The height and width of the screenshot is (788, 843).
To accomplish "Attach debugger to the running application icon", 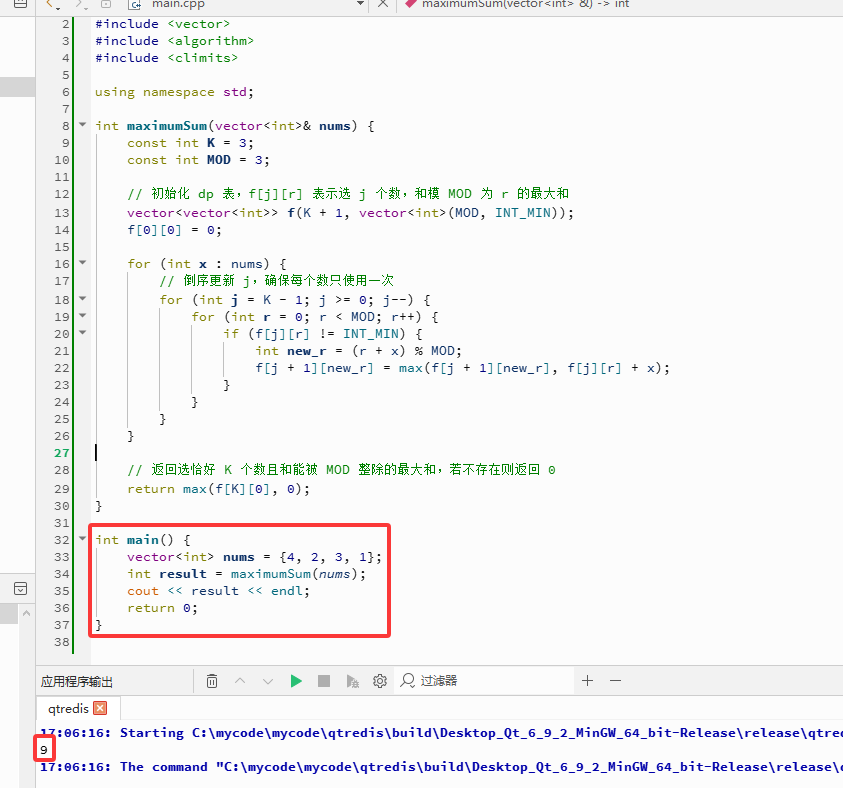I will coord(352,681).
